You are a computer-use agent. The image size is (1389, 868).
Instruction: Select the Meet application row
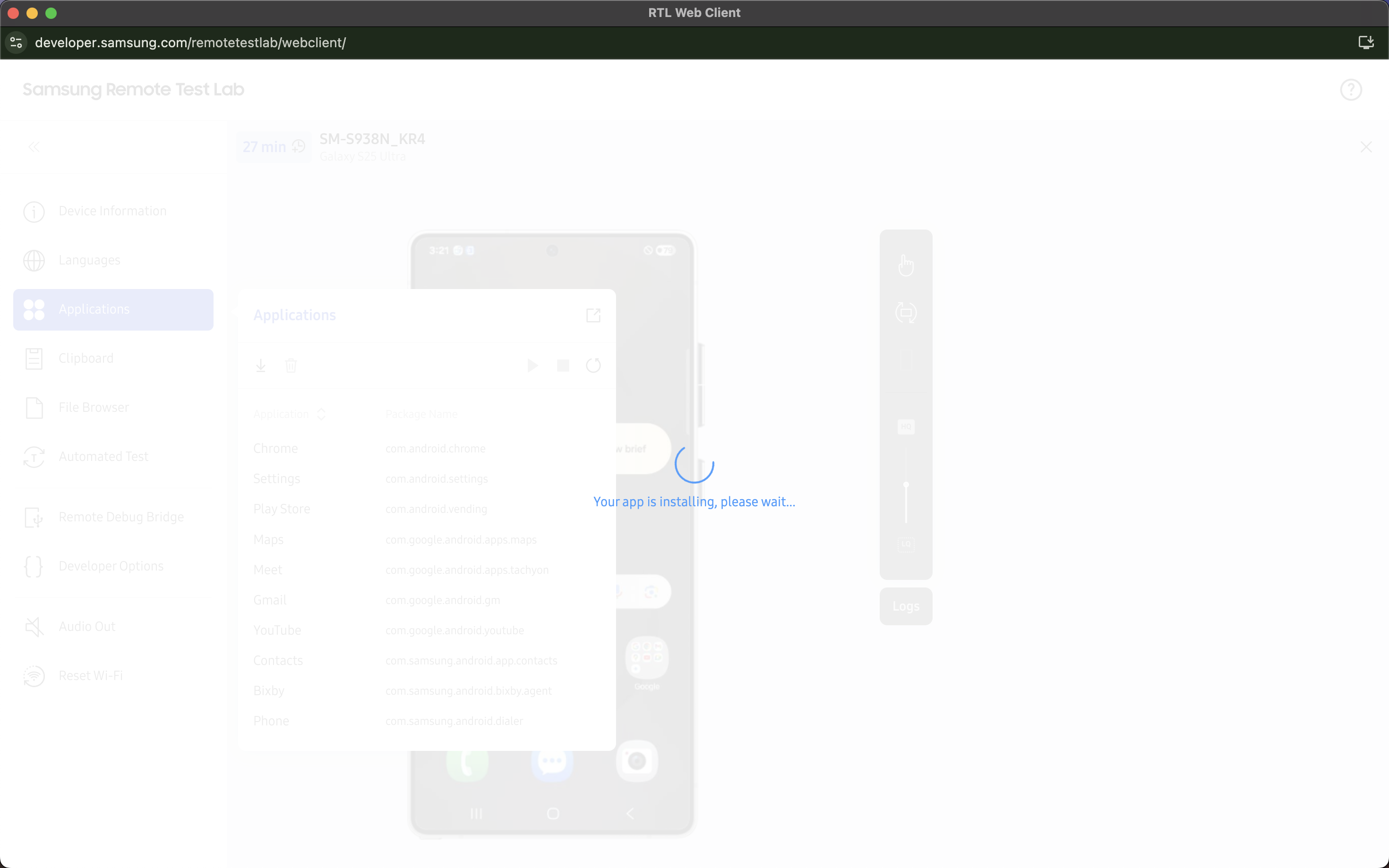click(427, 570)
